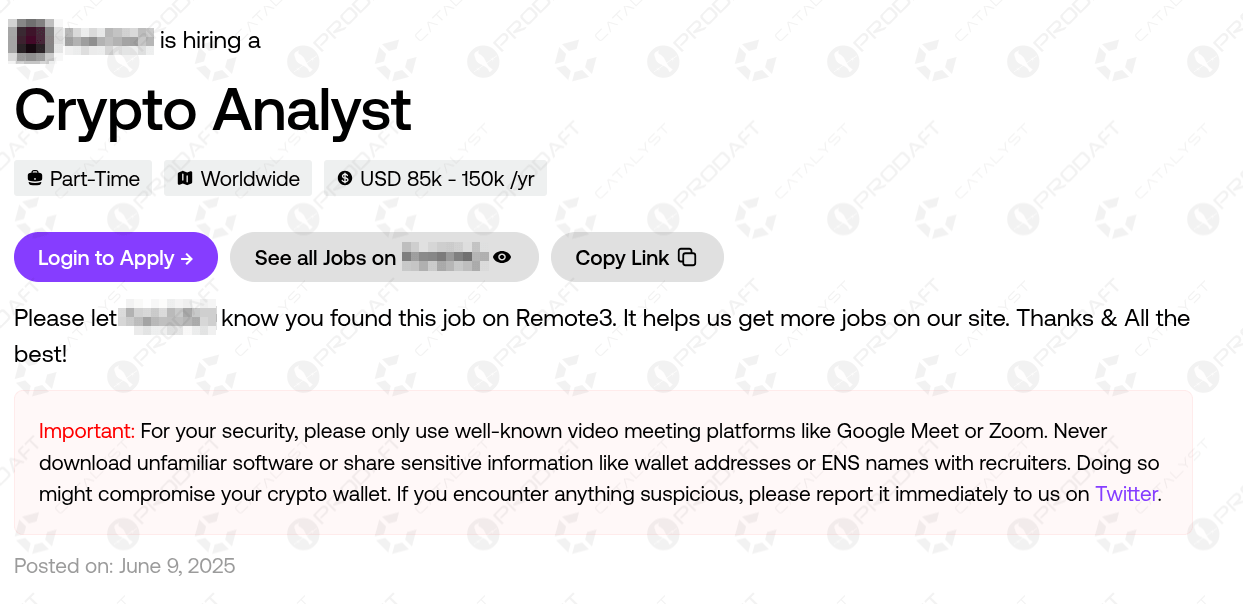This screenshot has width=1243, height=604.
Task: Click the dollar coin icon in salary tag
Action: click(345, 179)
